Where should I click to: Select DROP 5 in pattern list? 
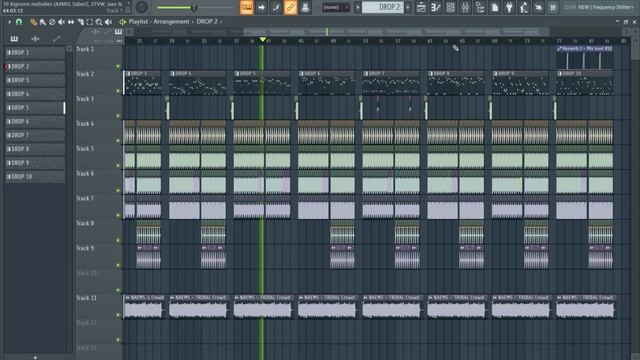pyautogui.click(x=35, y=108)
